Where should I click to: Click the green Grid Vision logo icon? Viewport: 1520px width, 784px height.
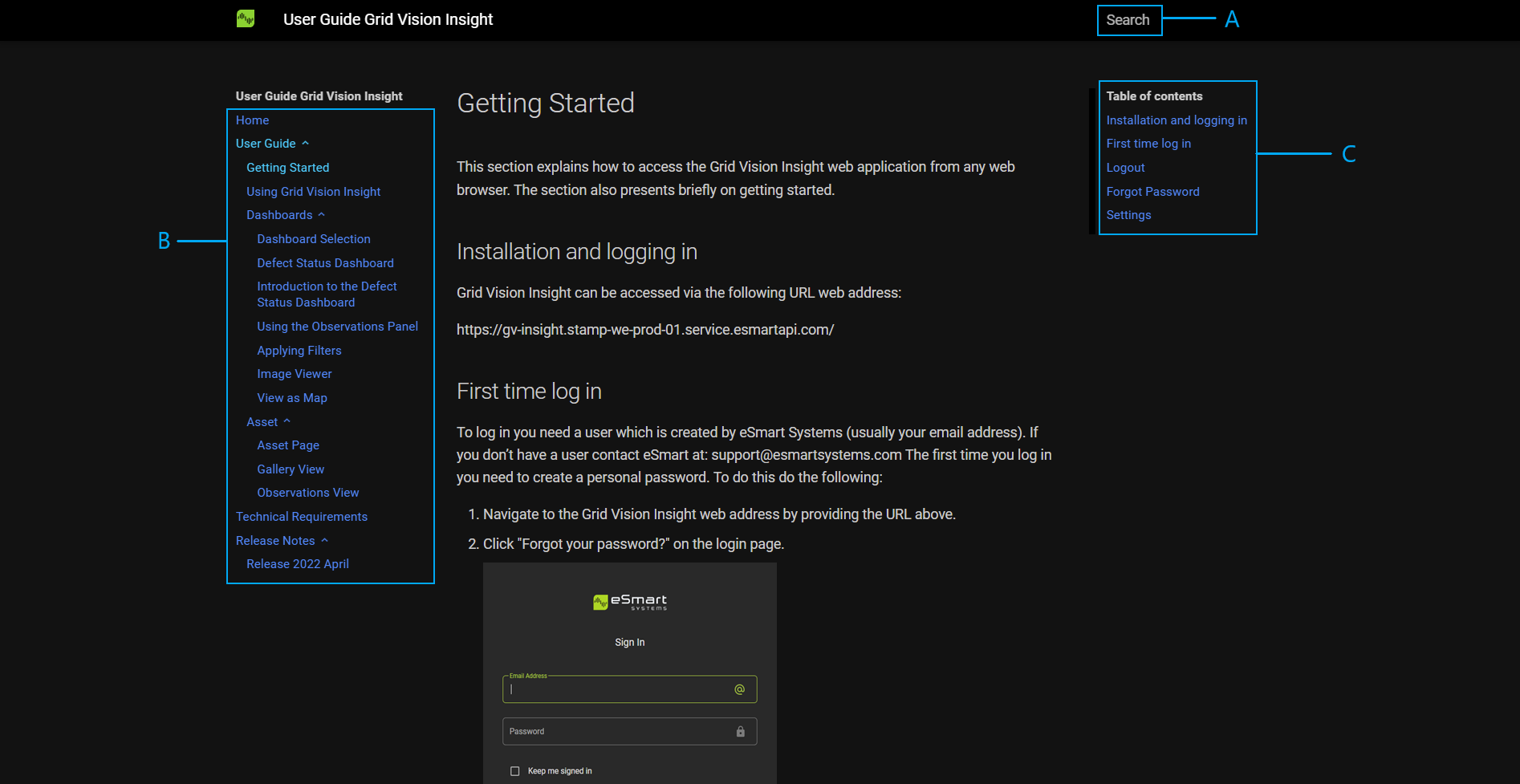246,18
